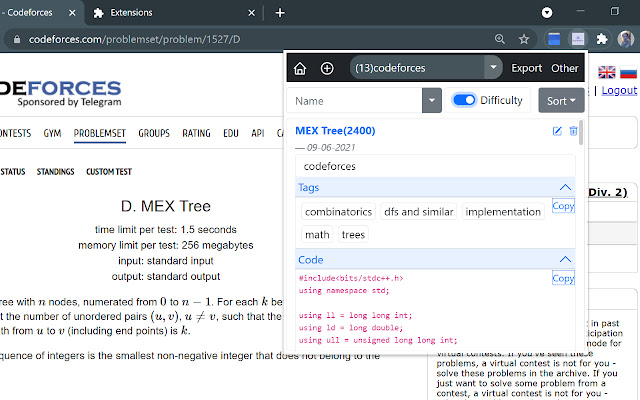The image size is (640, 400).
Task: Click the extension popup scrollbar
Action: [x=581, y=132]
